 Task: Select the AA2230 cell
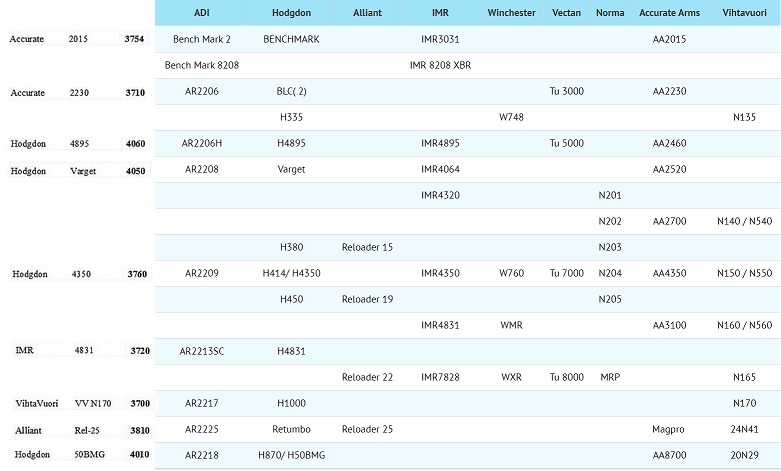669,91
